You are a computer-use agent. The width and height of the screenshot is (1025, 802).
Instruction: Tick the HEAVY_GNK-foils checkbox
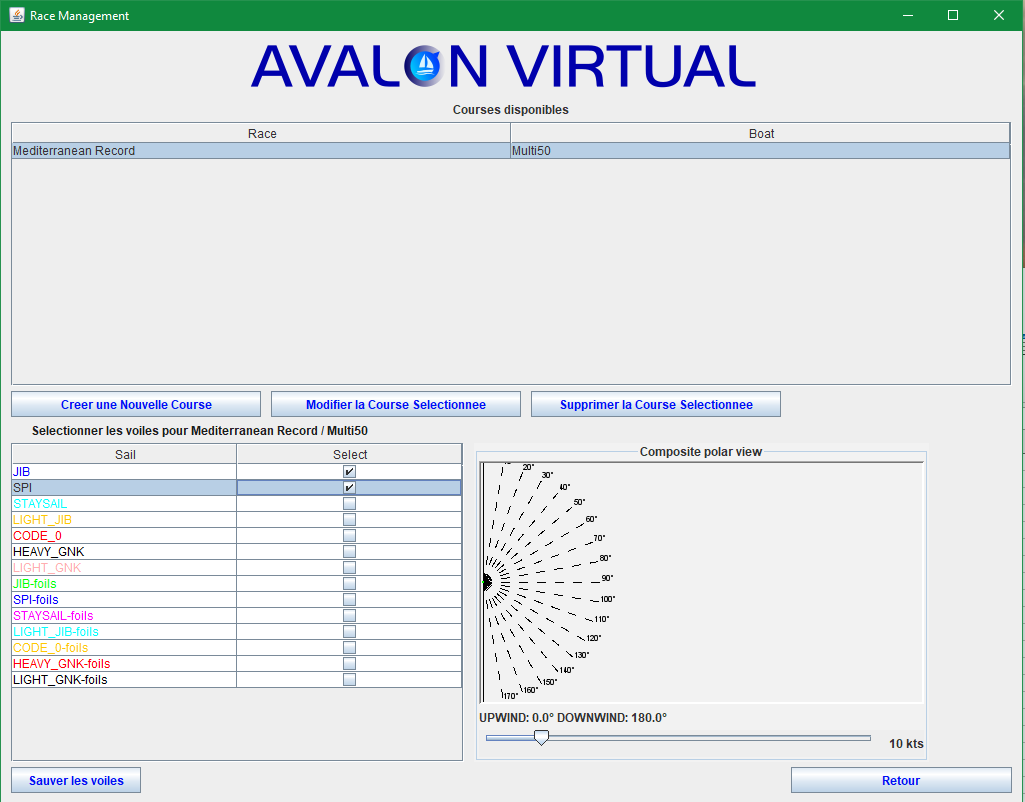[349, 663]
